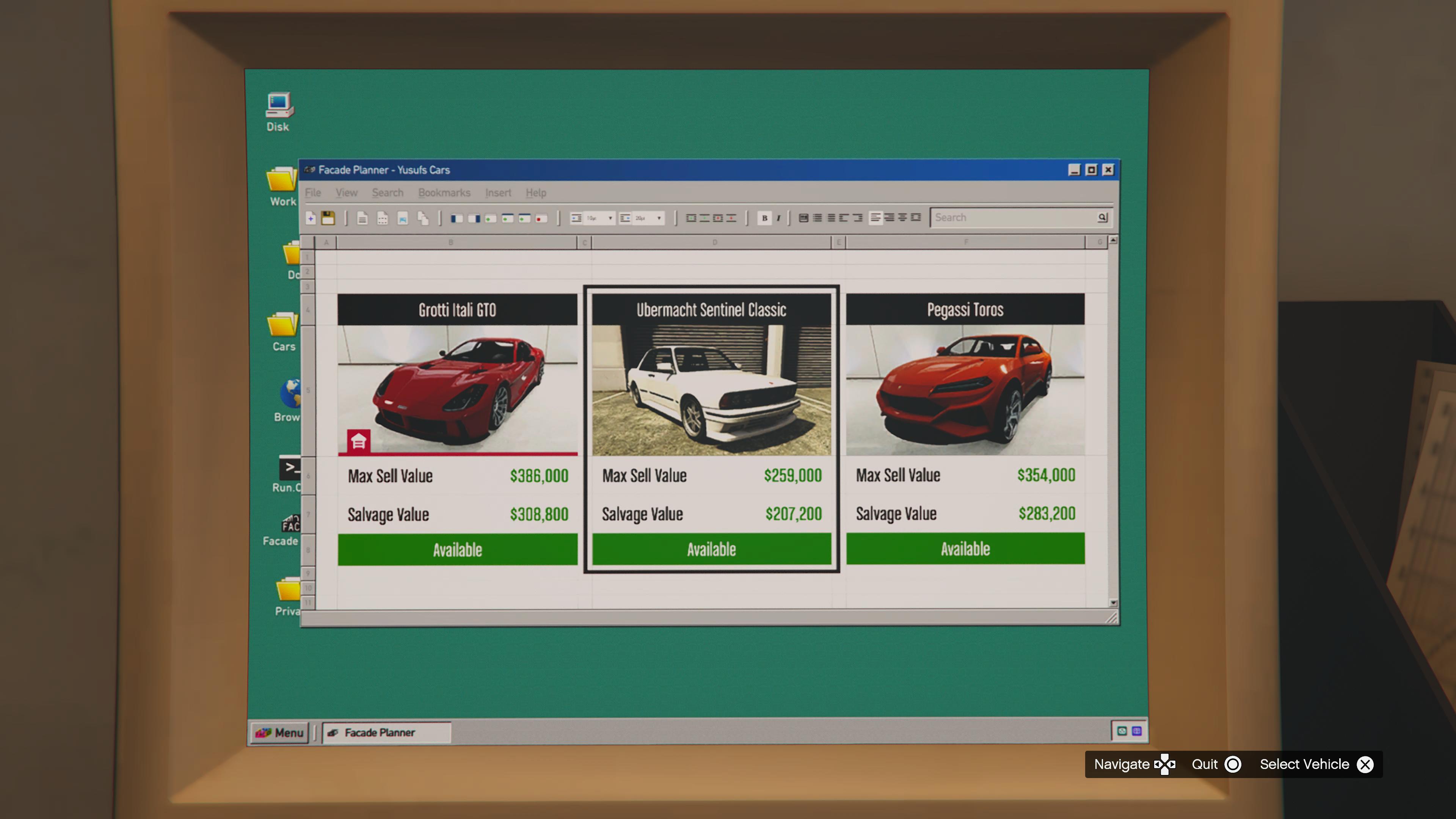Click the Copy pages toolbar icon
Viewport: 1456px width, 819px height.
pos(423,218)
